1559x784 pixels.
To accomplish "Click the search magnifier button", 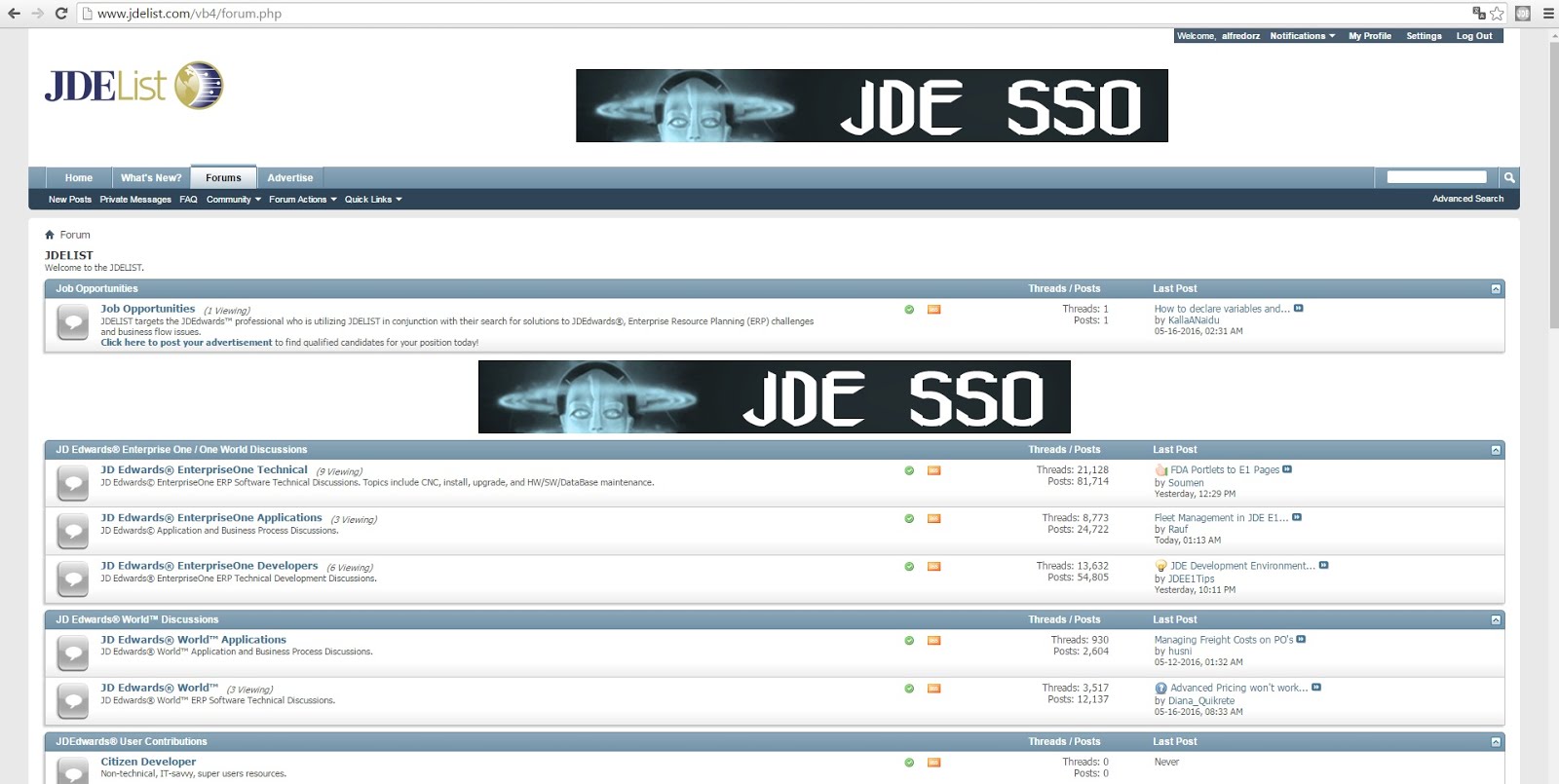I will [x=1509, y=177].
